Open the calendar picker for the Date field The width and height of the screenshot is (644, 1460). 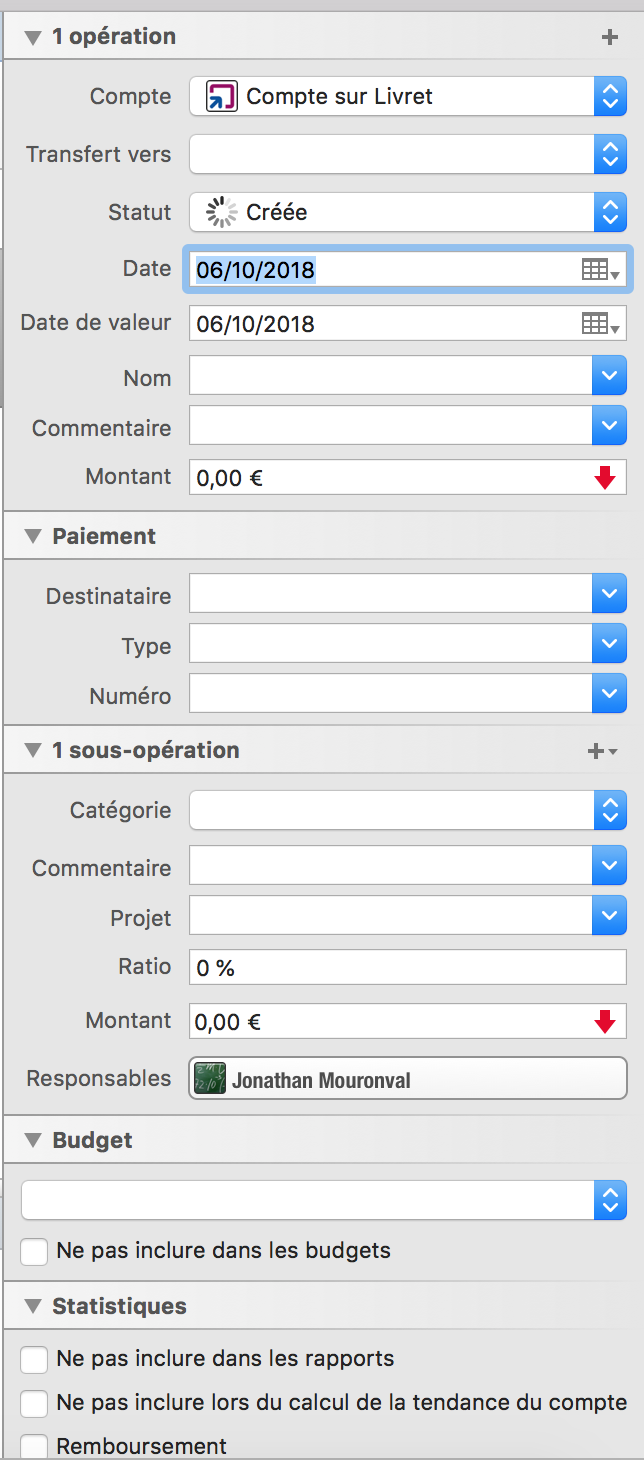click(601, 270)
